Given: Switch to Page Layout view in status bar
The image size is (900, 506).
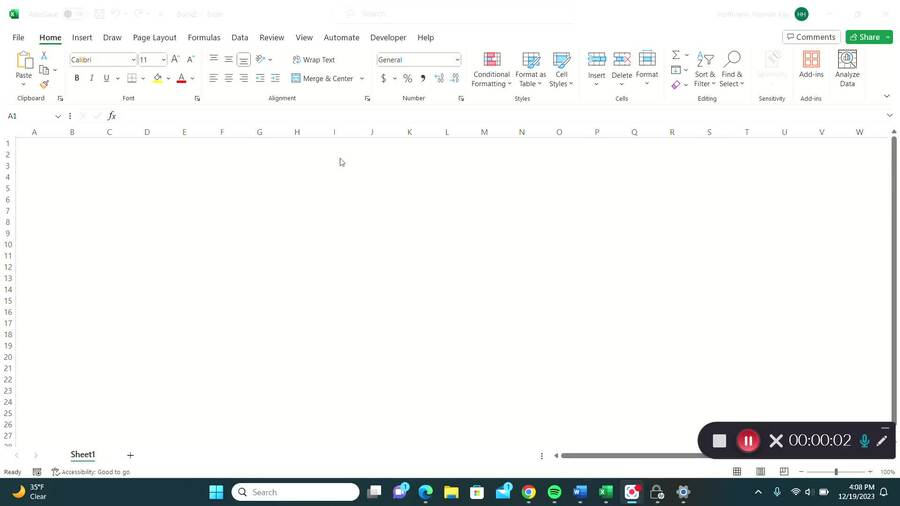Looking at the screenshot, I should (761, 472).
